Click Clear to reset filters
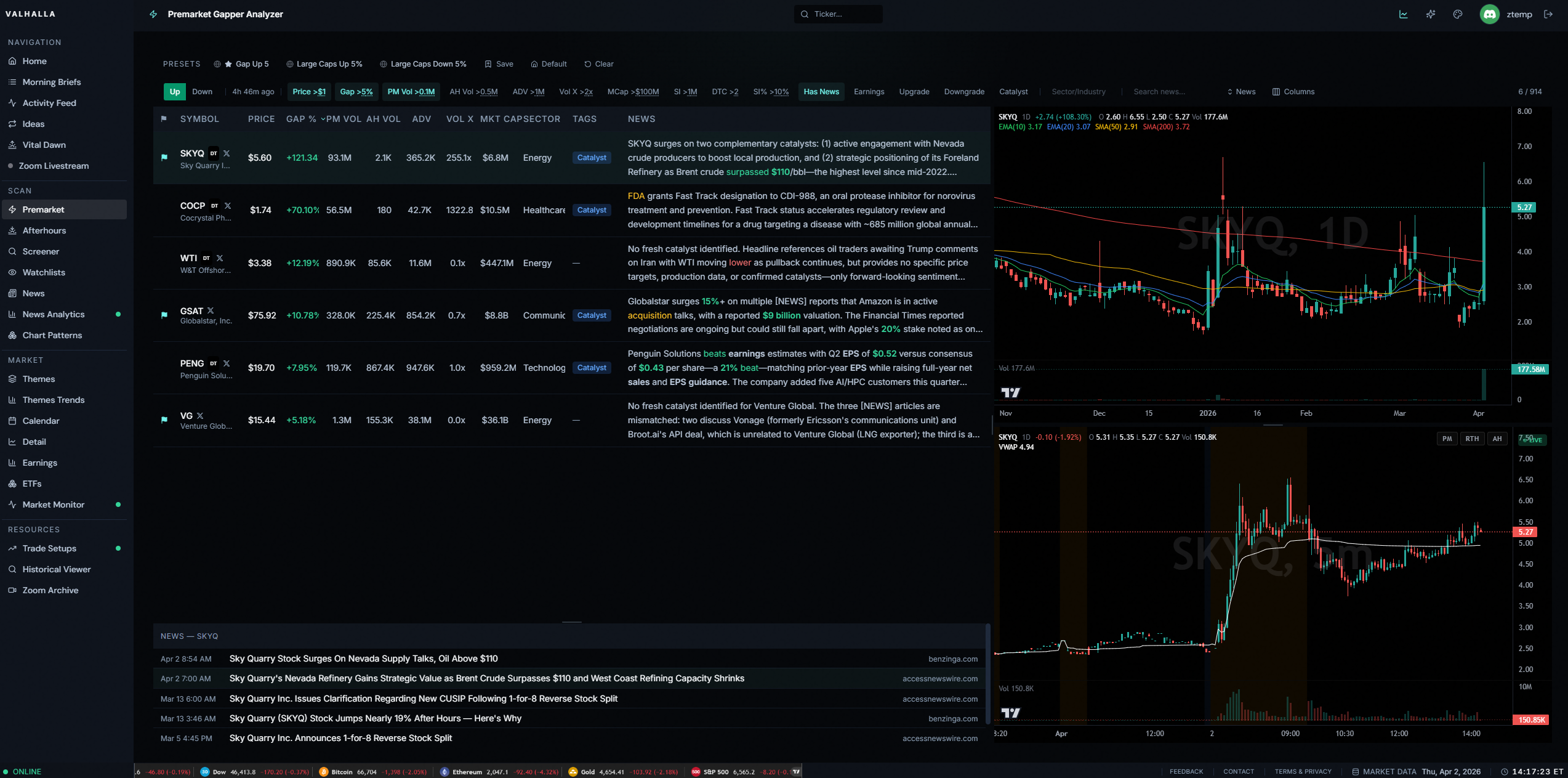 tap(598, 63)
